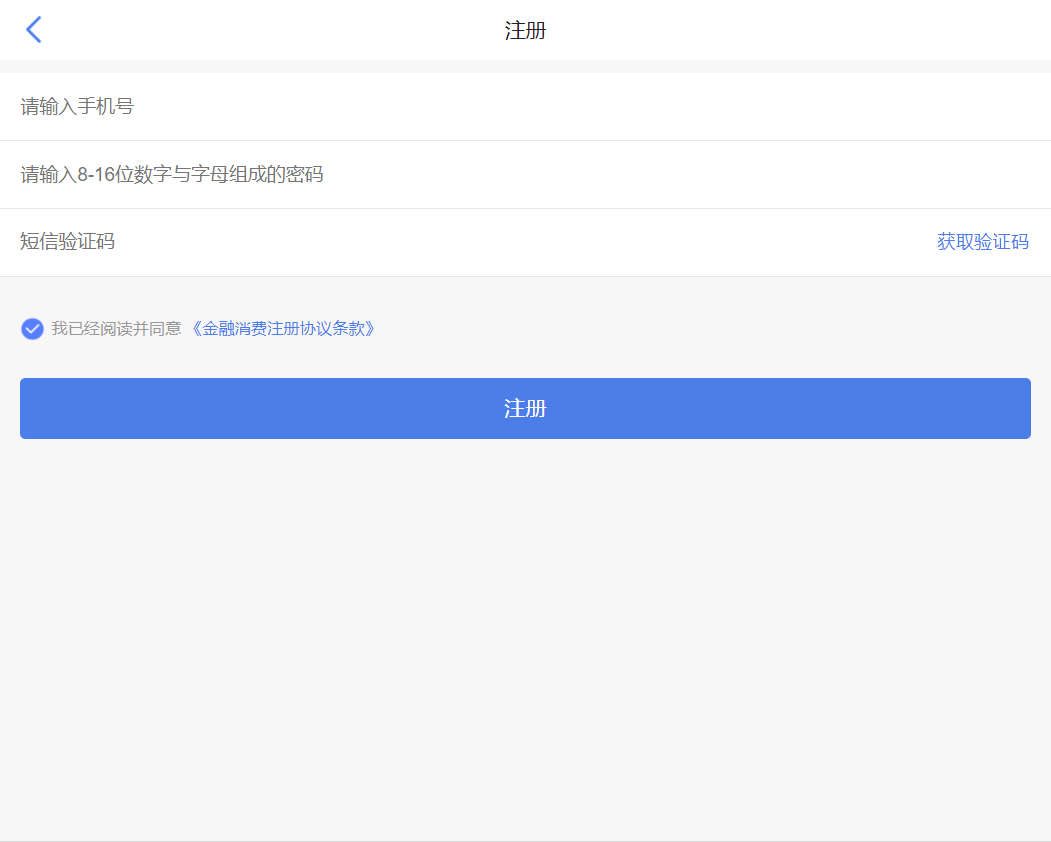Go back from the 注册 page

(x=34, y=30)
